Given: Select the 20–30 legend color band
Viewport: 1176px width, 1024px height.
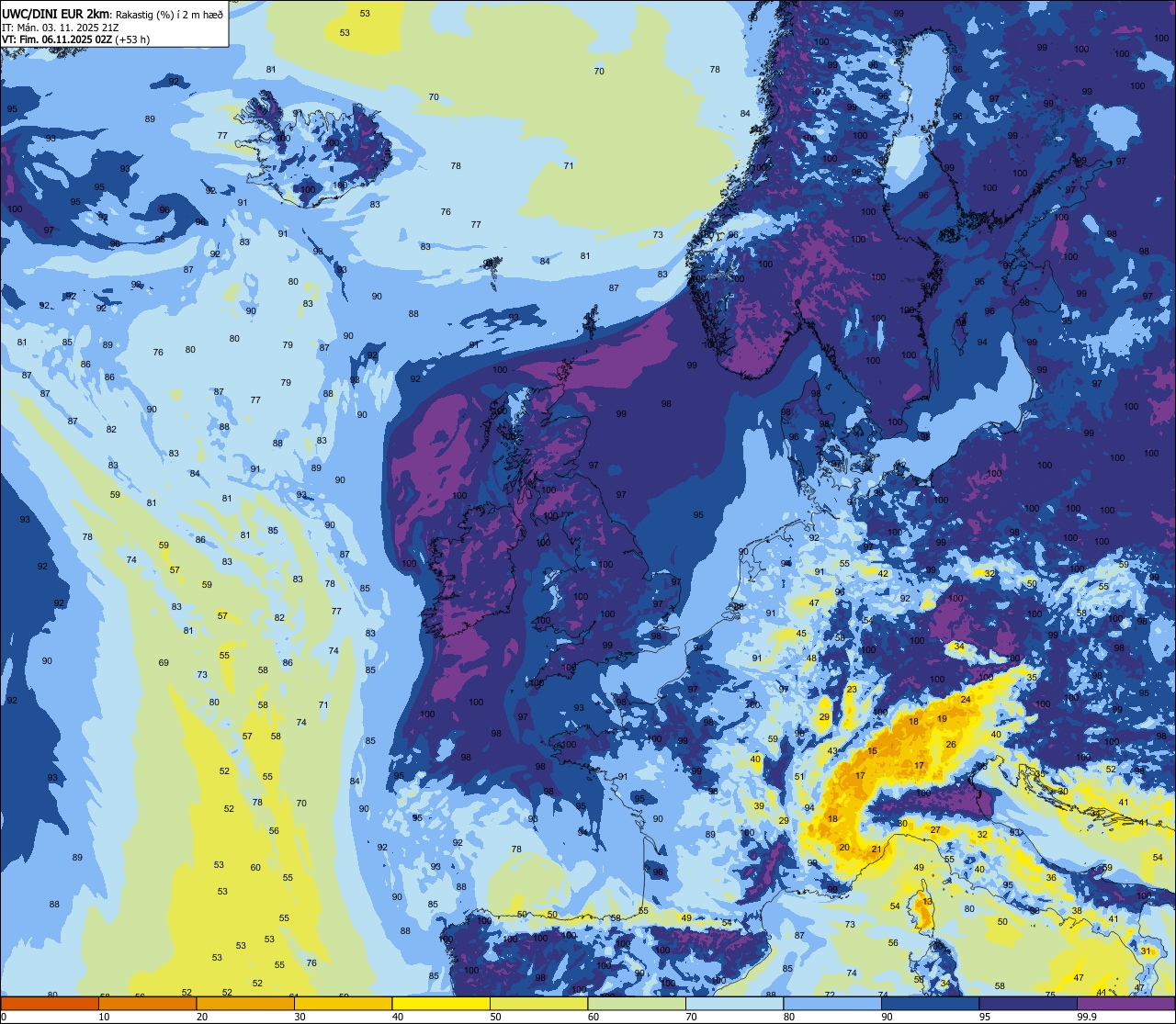Looking at the screenshot, I should tap(245, 1003).
